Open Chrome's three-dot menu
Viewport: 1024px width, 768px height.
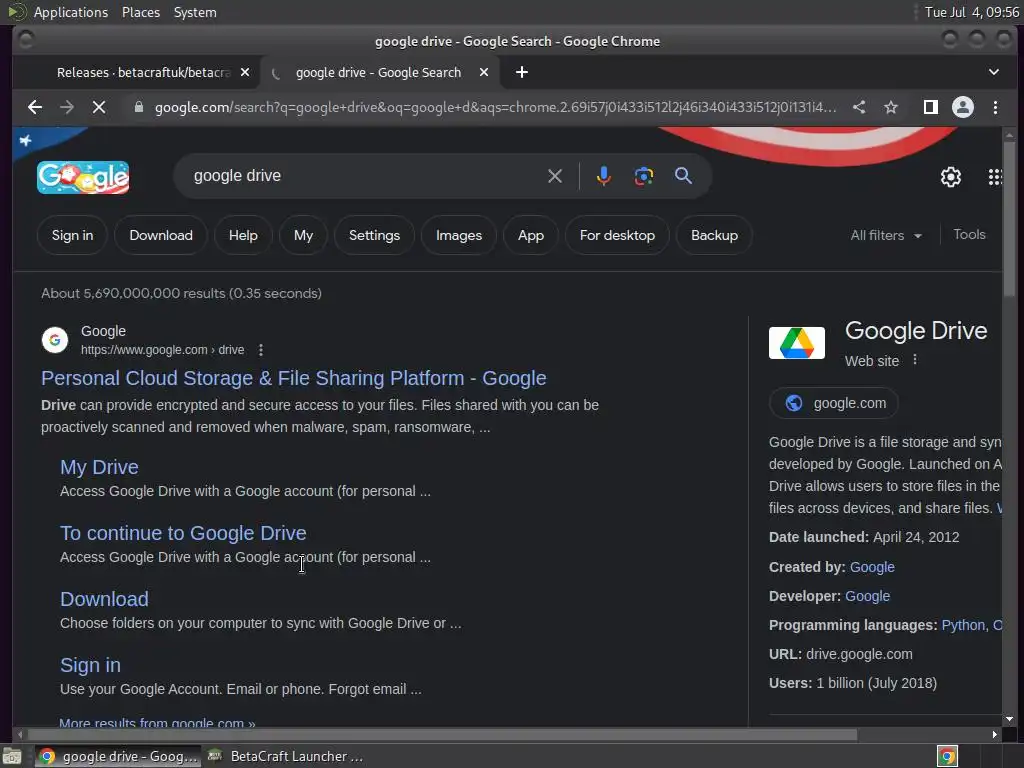coord(995,107)
